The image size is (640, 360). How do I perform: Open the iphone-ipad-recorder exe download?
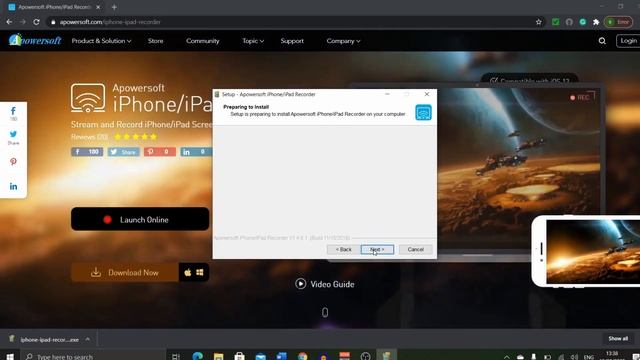pyautogui.click(x=49, y=340)
